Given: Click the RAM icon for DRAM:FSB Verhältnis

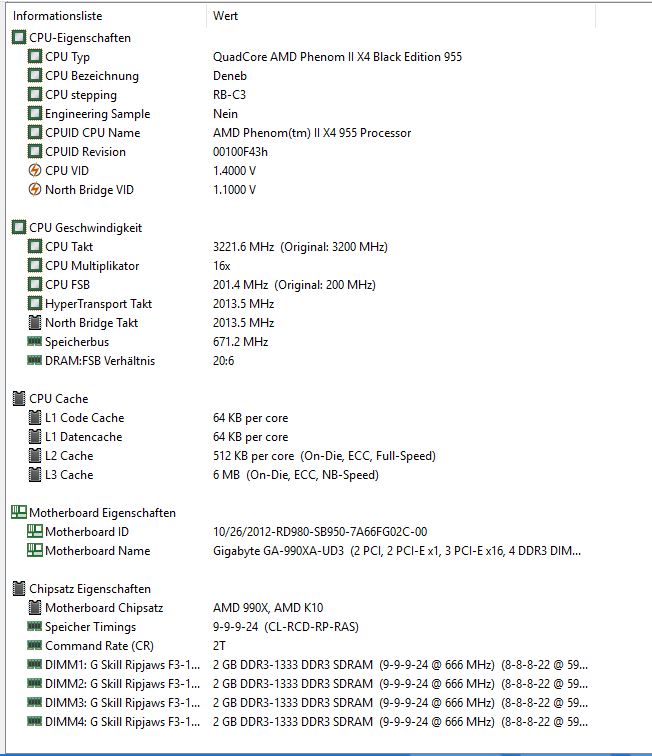Looking at the screenshot, I should click(x=35, y=360).
